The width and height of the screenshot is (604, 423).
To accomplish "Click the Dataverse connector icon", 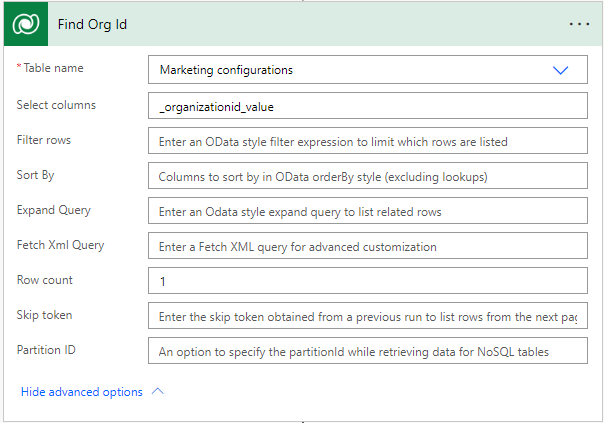I will (x=24, y=23).
